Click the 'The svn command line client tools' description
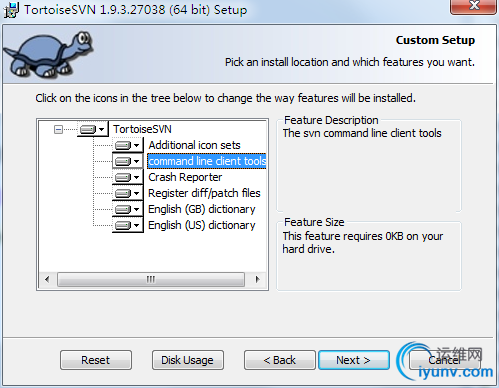Screen dimensions: 499x388 click(x=362, y=133)
